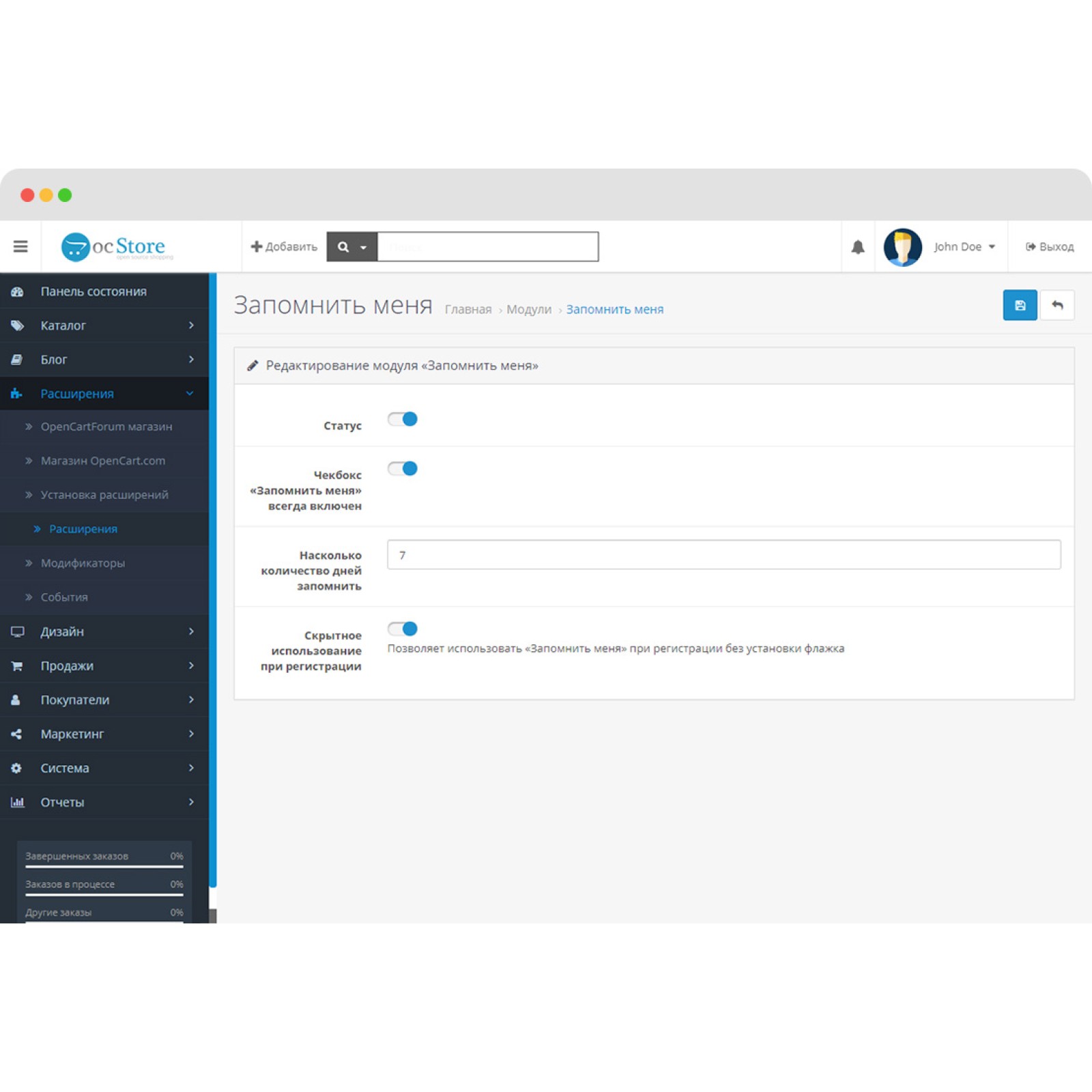
Task: Expand Маркетинг chevron arrow
Action: [x=191, y=734]
